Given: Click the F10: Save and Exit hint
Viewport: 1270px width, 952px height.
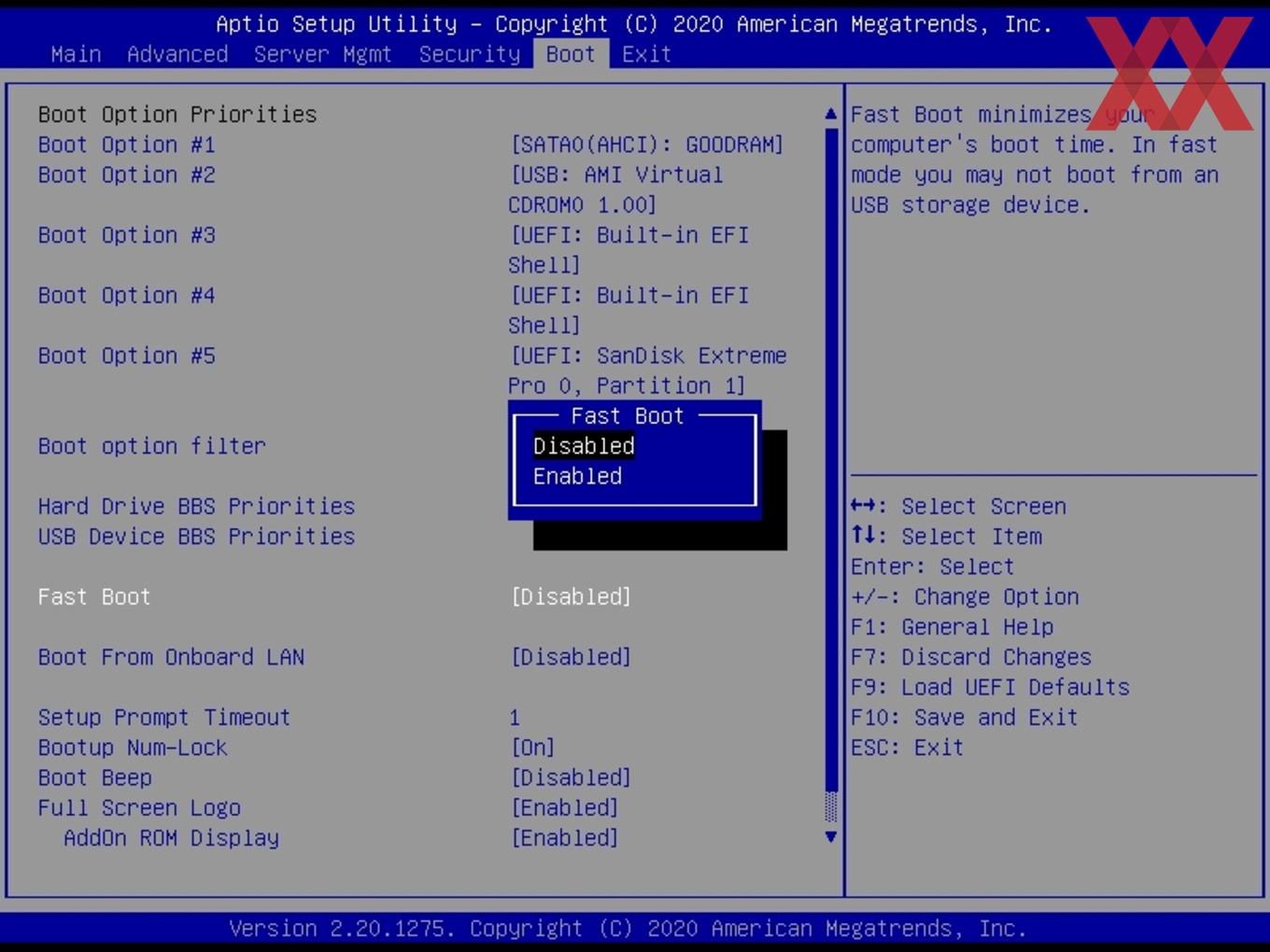Looking at the screenshot, I should tap(965, 718).
